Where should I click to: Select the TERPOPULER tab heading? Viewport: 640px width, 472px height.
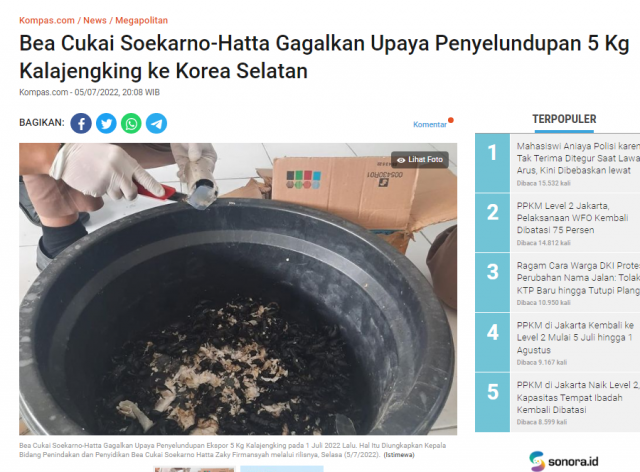[564, 119]
